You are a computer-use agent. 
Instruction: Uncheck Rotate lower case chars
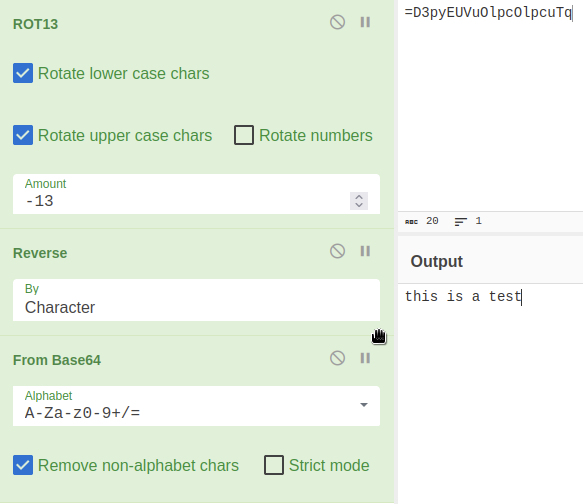[23, 73]
